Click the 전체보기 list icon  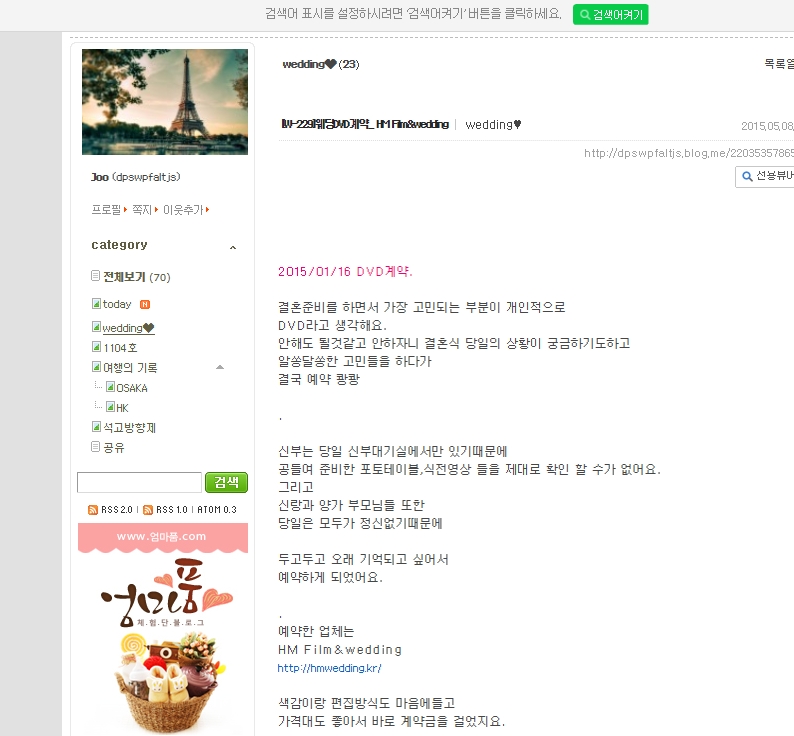click(x=95, y=276)
